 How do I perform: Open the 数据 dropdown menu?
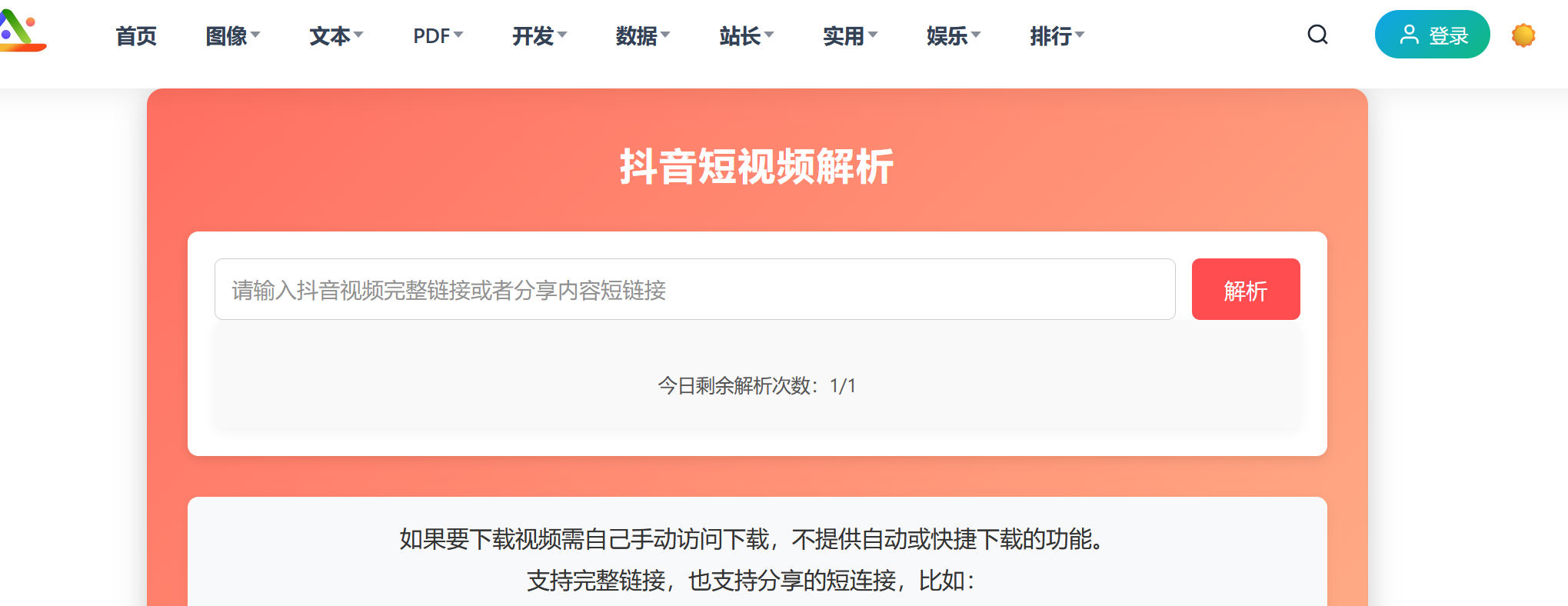coord(643,36)
